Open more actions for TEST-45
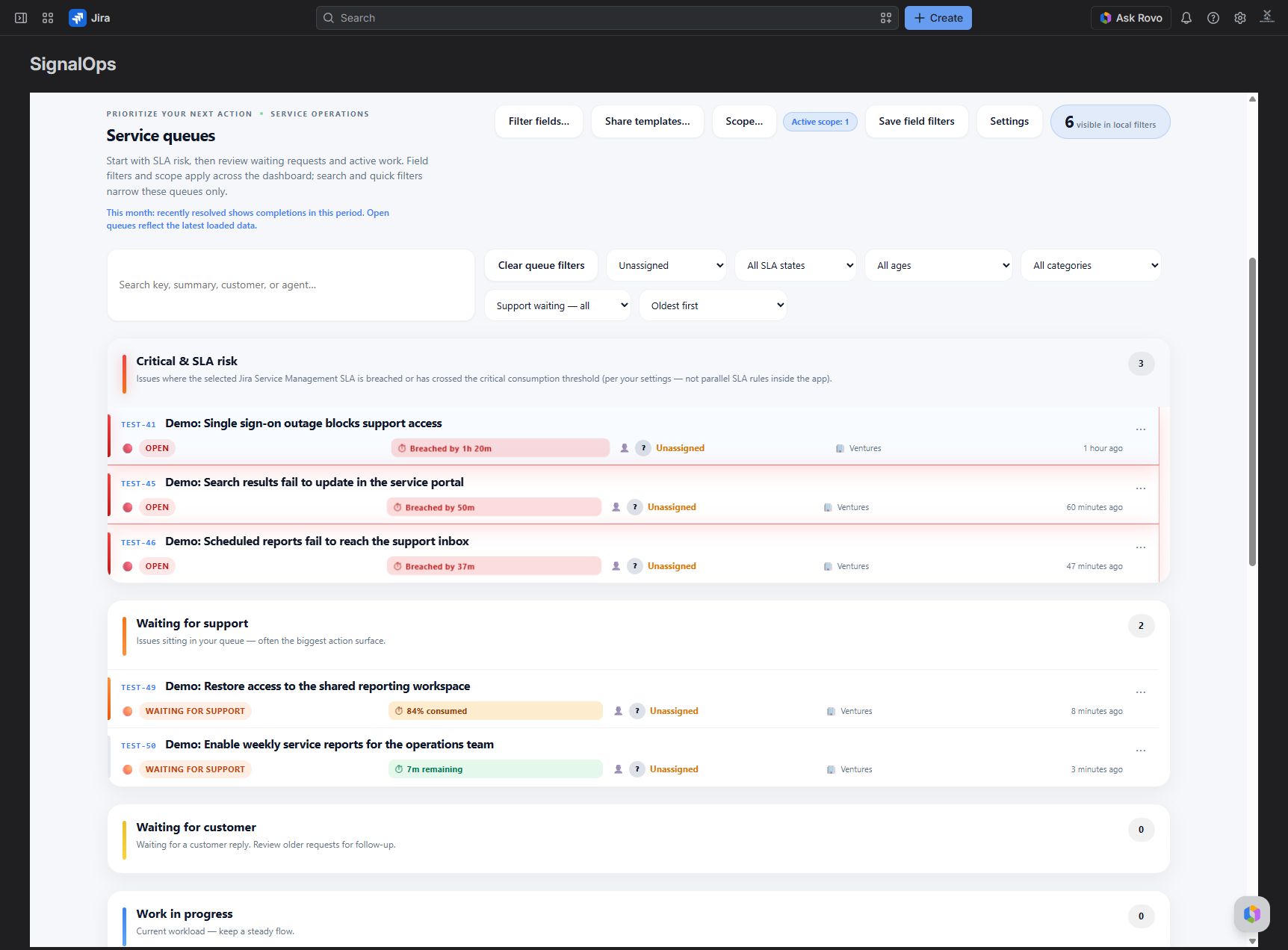Viewport: 1288px width, 950px height. (1141, 488)
